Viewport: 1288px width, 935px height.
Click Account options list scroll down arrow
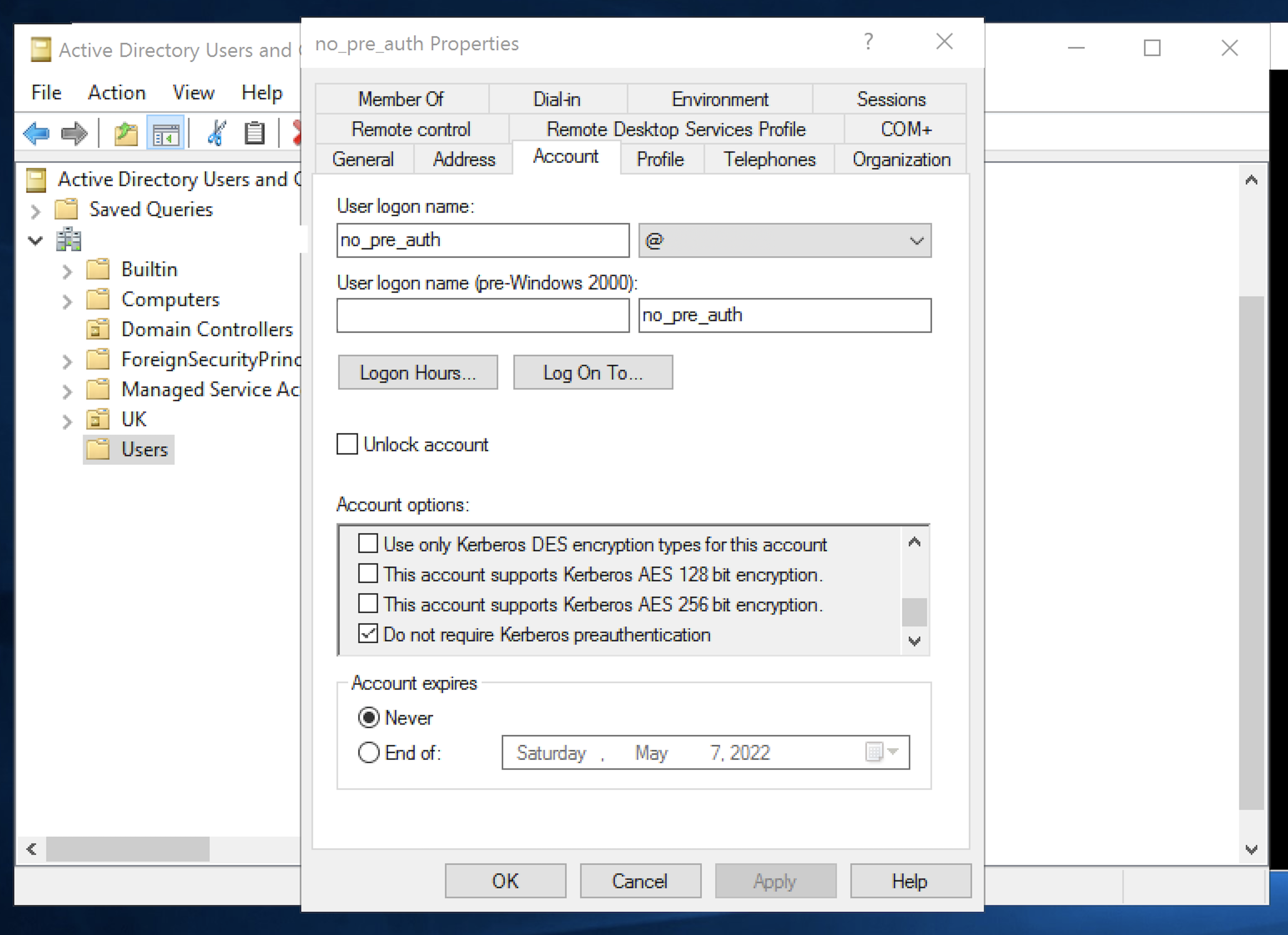914,641
